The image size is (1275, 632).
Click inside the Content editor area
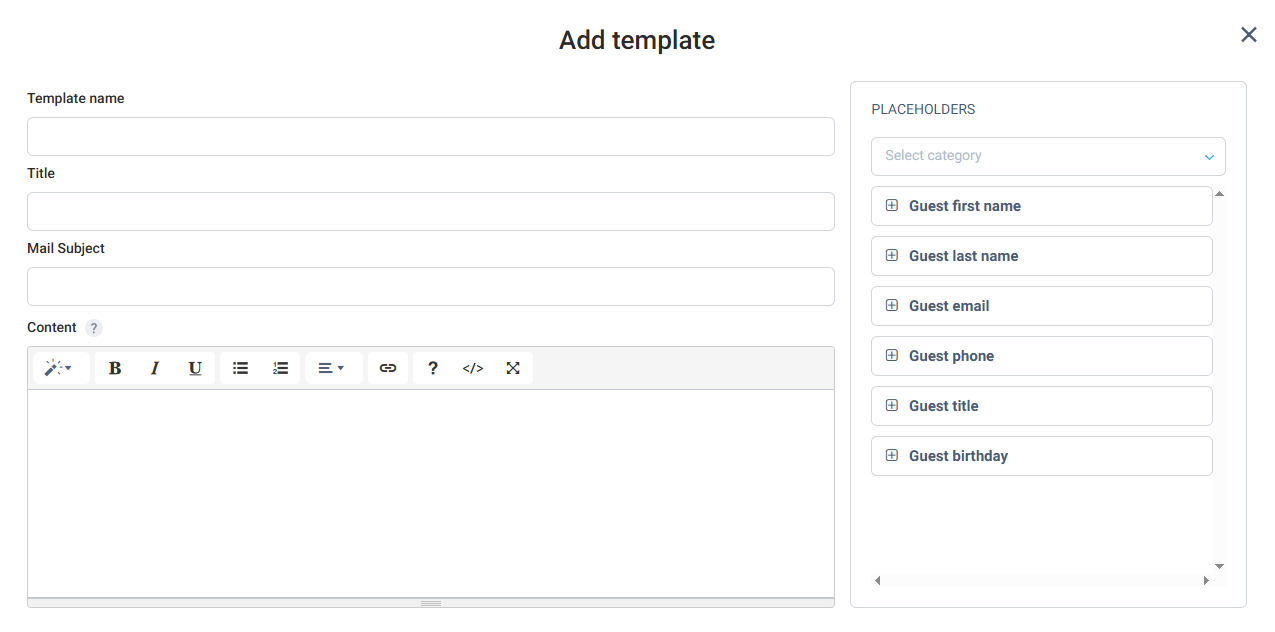click(431, 494)
